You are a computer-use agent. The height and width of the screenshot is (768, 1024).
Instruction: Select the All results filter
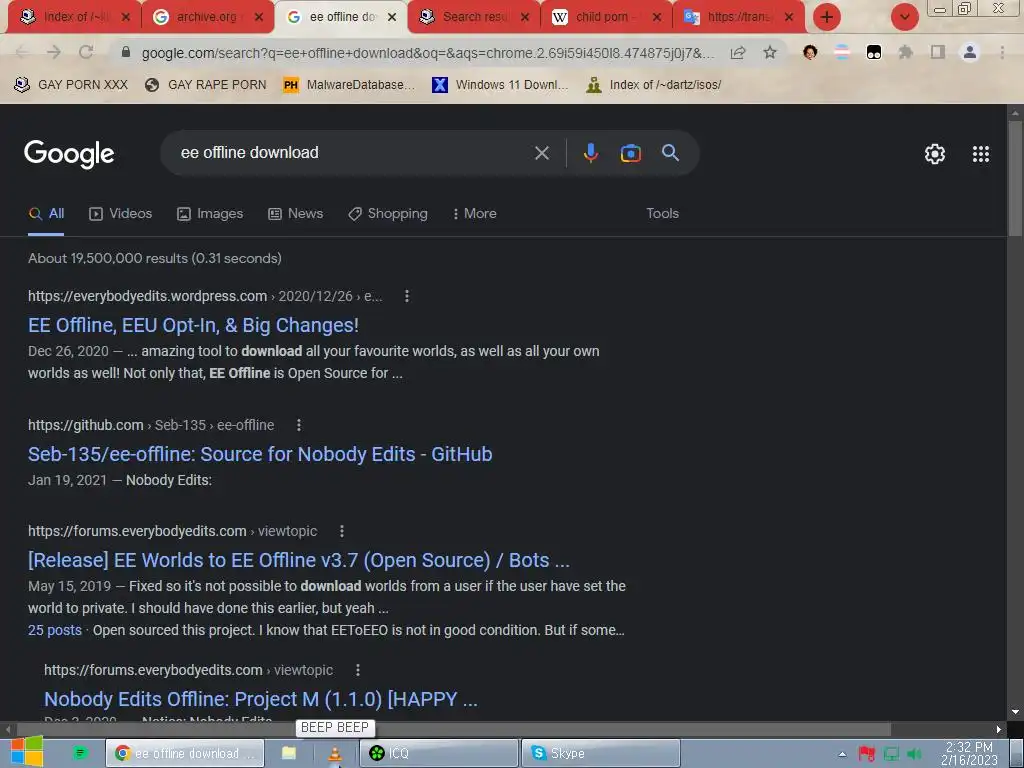(46, 214)
